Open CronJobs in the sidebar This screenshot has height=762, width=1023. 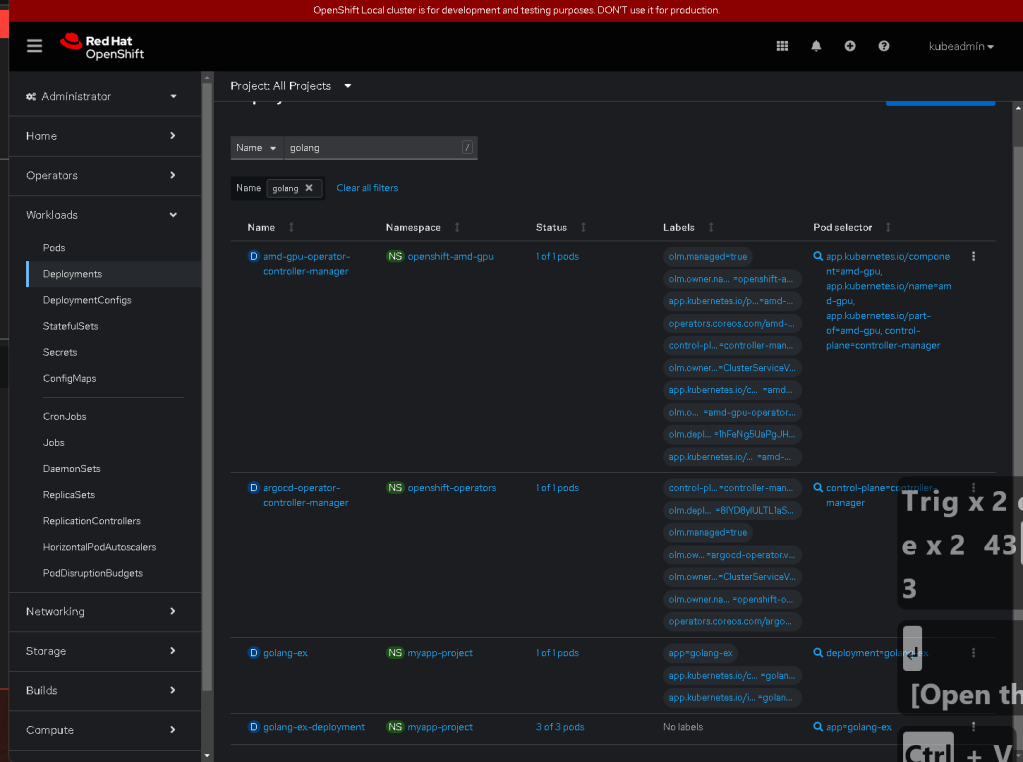click(65, 416)
